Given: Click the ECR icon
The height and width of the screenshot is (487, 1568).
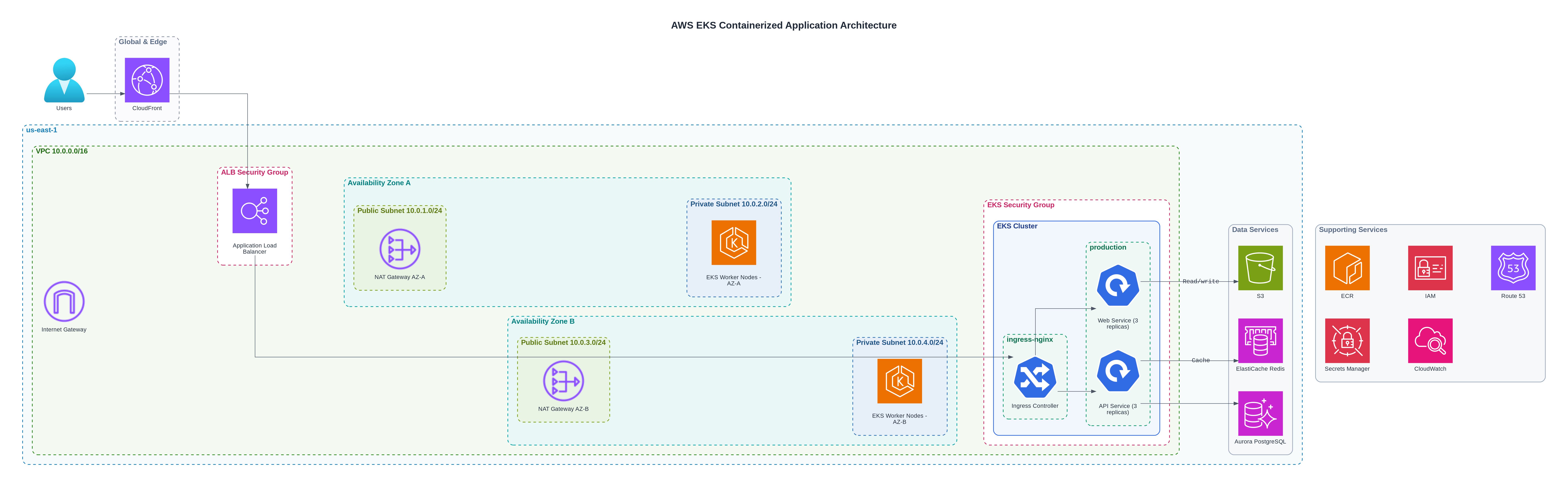Looking at the screenshot, I should (1347, 268).
